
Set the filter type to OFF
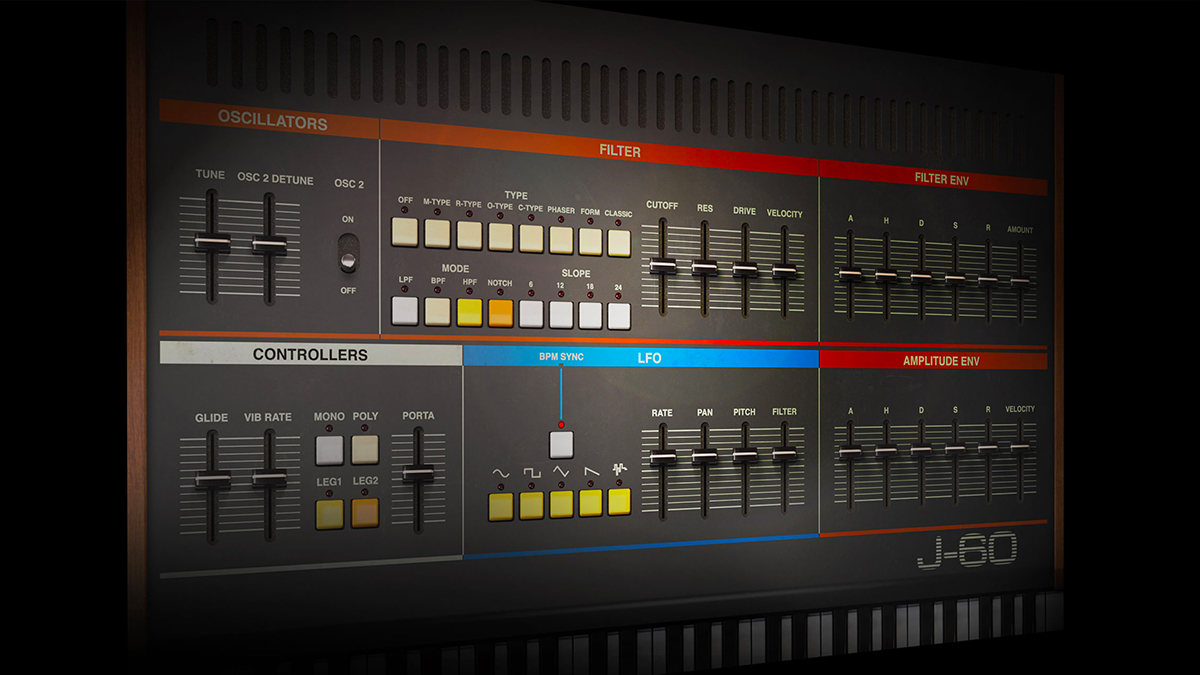(405, 232)
